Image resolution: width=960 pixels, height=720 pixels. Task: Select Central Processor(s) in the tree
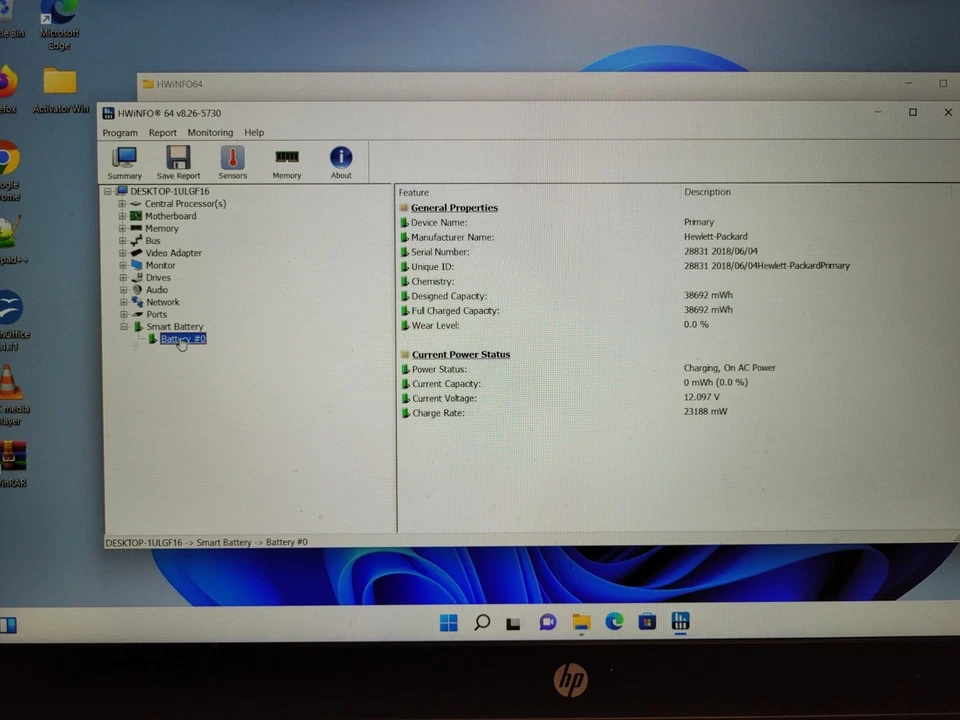coord(186,203)
